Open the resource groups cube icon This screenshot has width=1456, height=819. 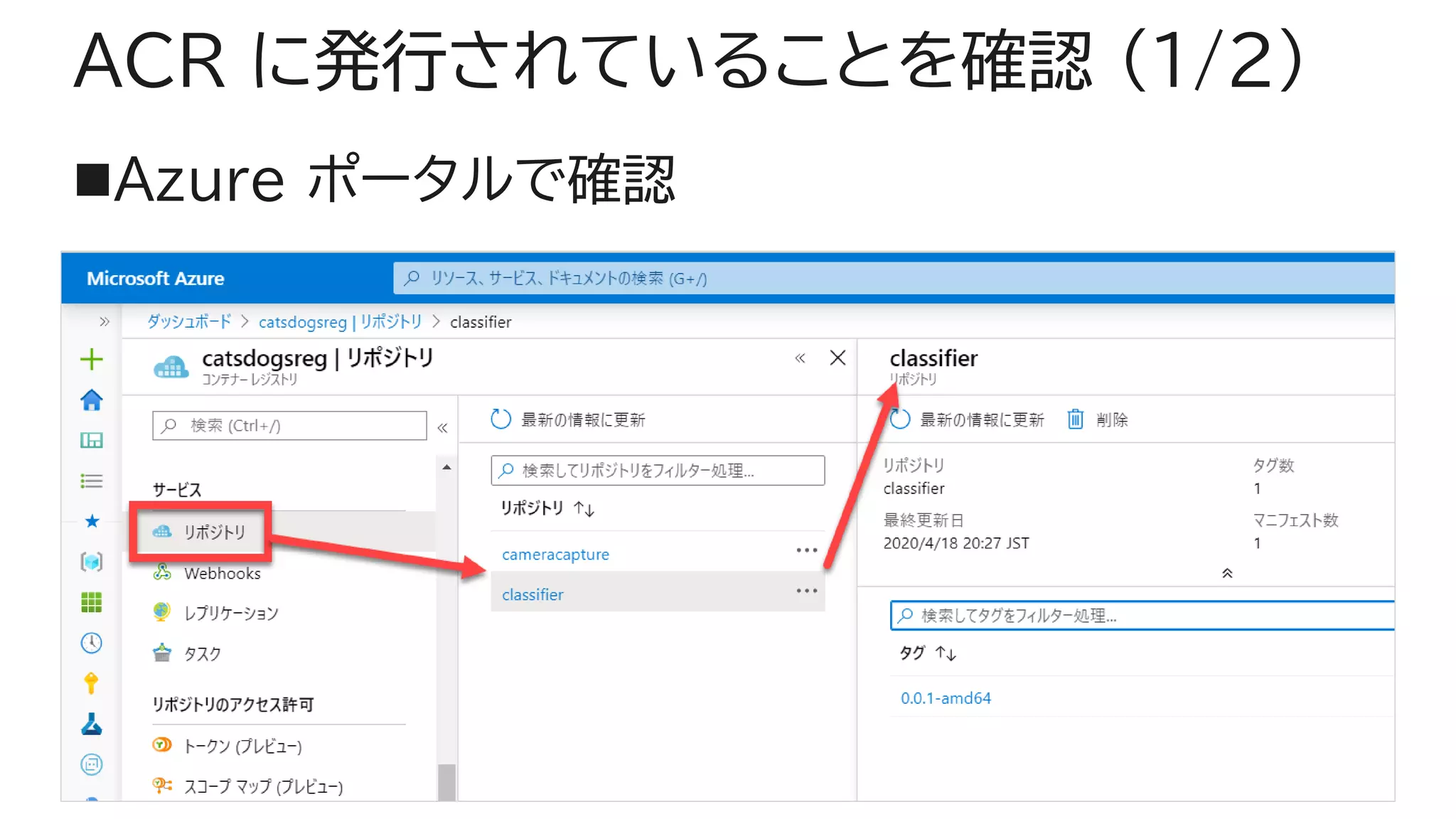pos(91,562)
